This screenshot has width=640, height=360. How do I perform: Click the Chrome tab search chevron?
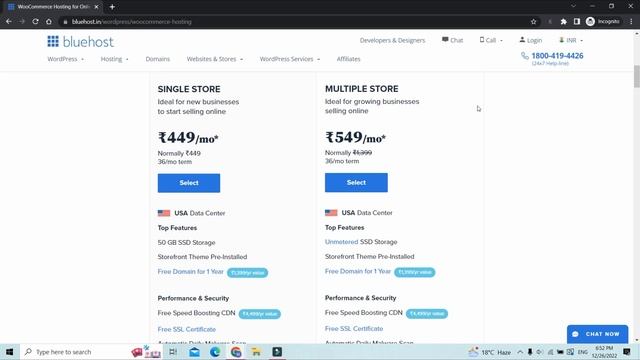pos(573,6)
